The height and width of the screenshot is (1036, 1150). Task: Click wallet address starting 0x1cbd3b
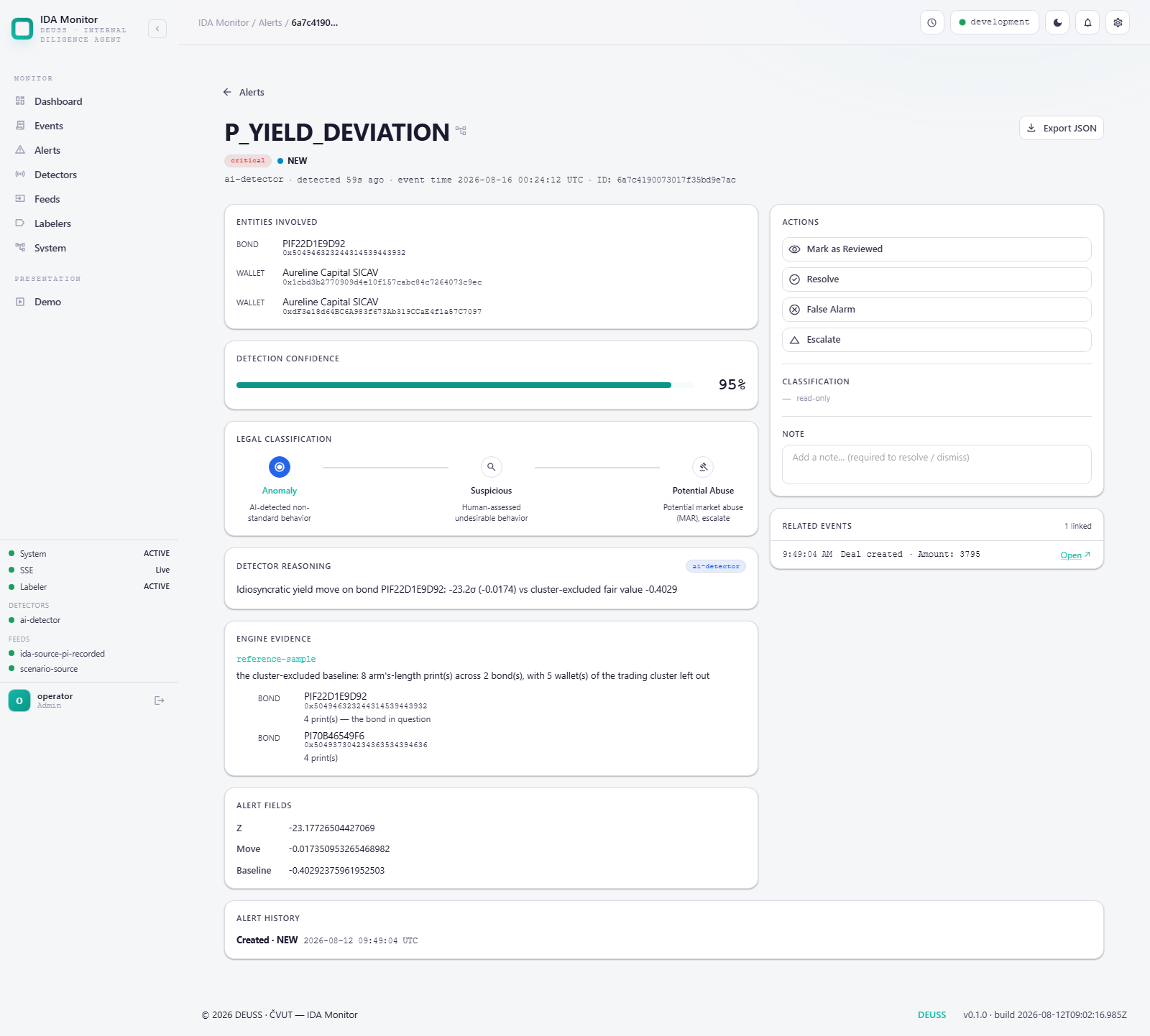click(x=382, y=282)
